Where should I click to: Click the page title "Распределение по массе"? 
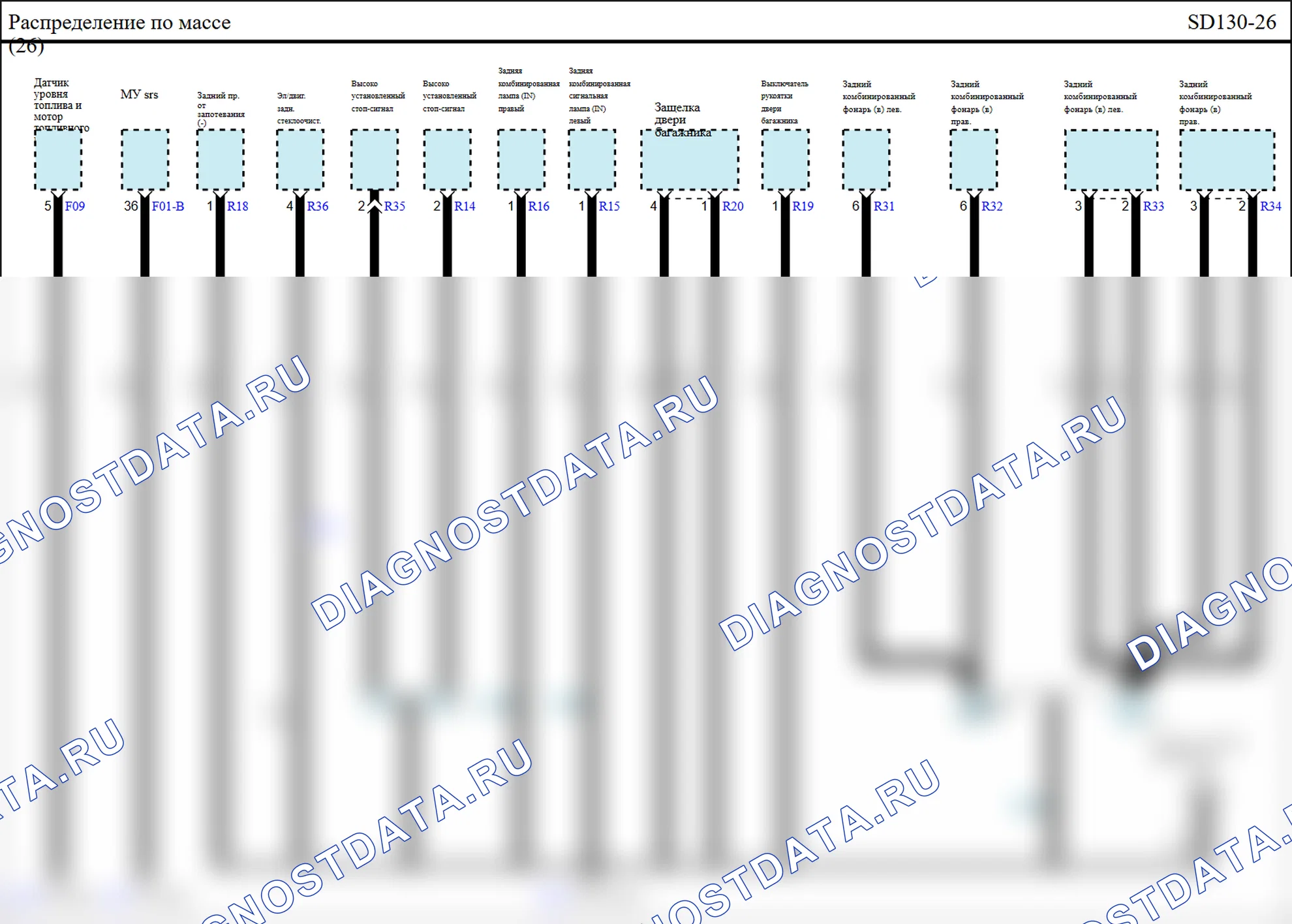click(119, 22)
